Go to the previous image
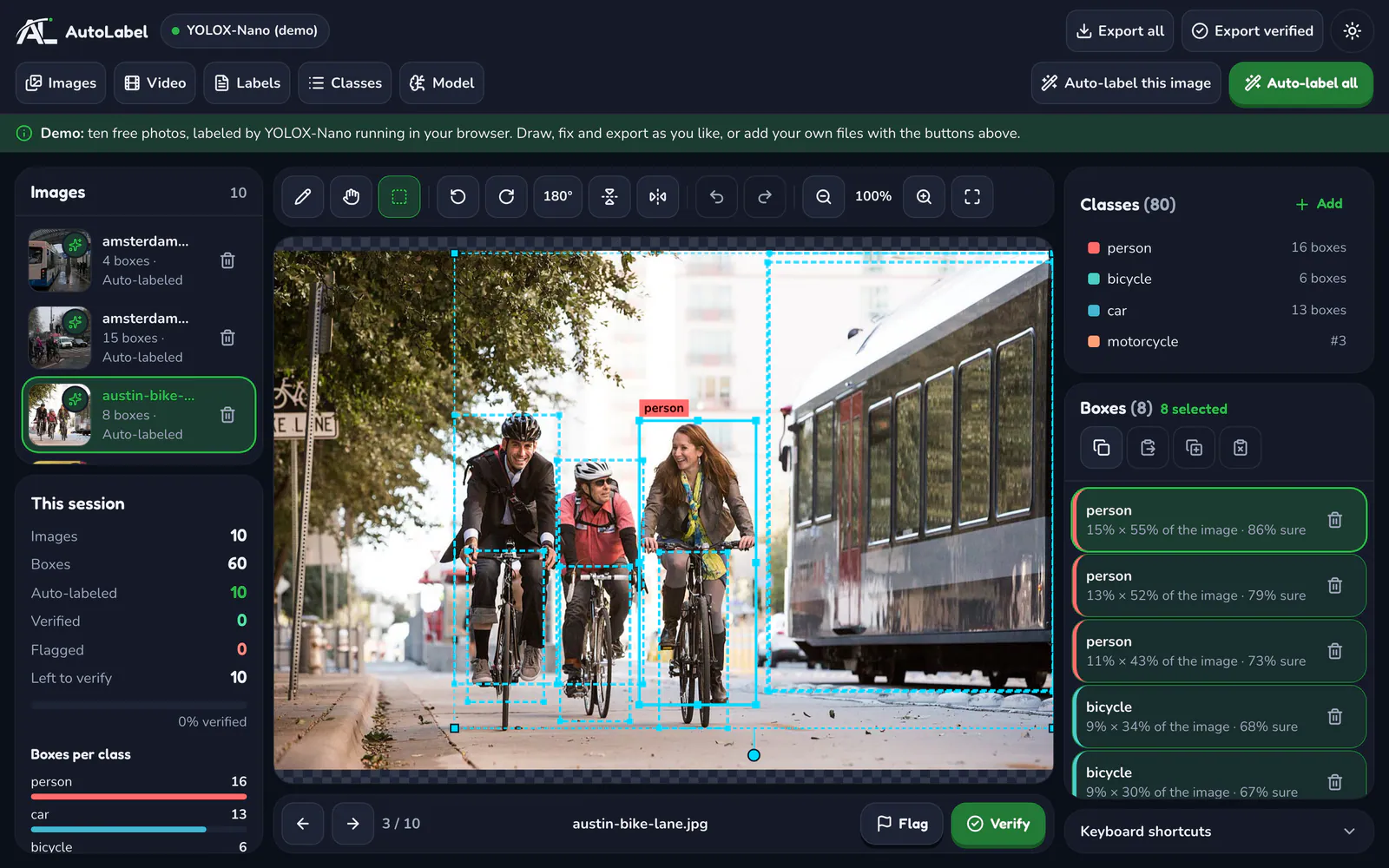Screen dimensions: 1389x868 [x=303, y=824]
